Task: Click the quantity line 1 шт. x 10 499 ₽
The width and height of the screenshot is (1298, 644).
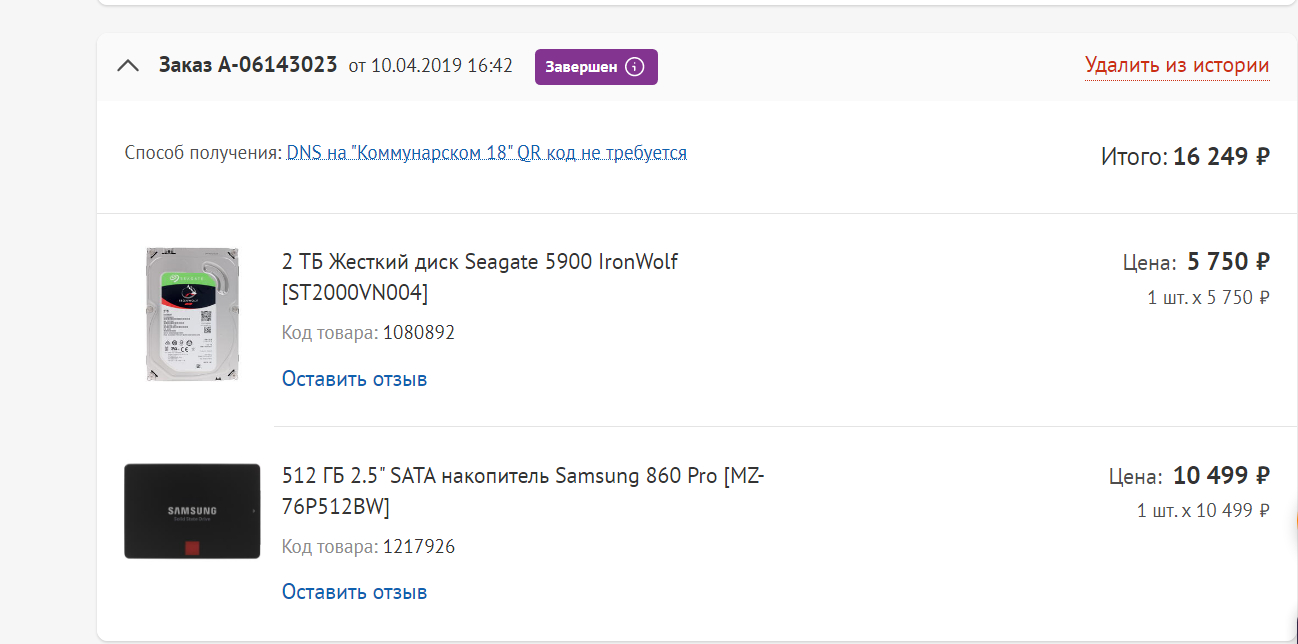Action: [1203, 510]
